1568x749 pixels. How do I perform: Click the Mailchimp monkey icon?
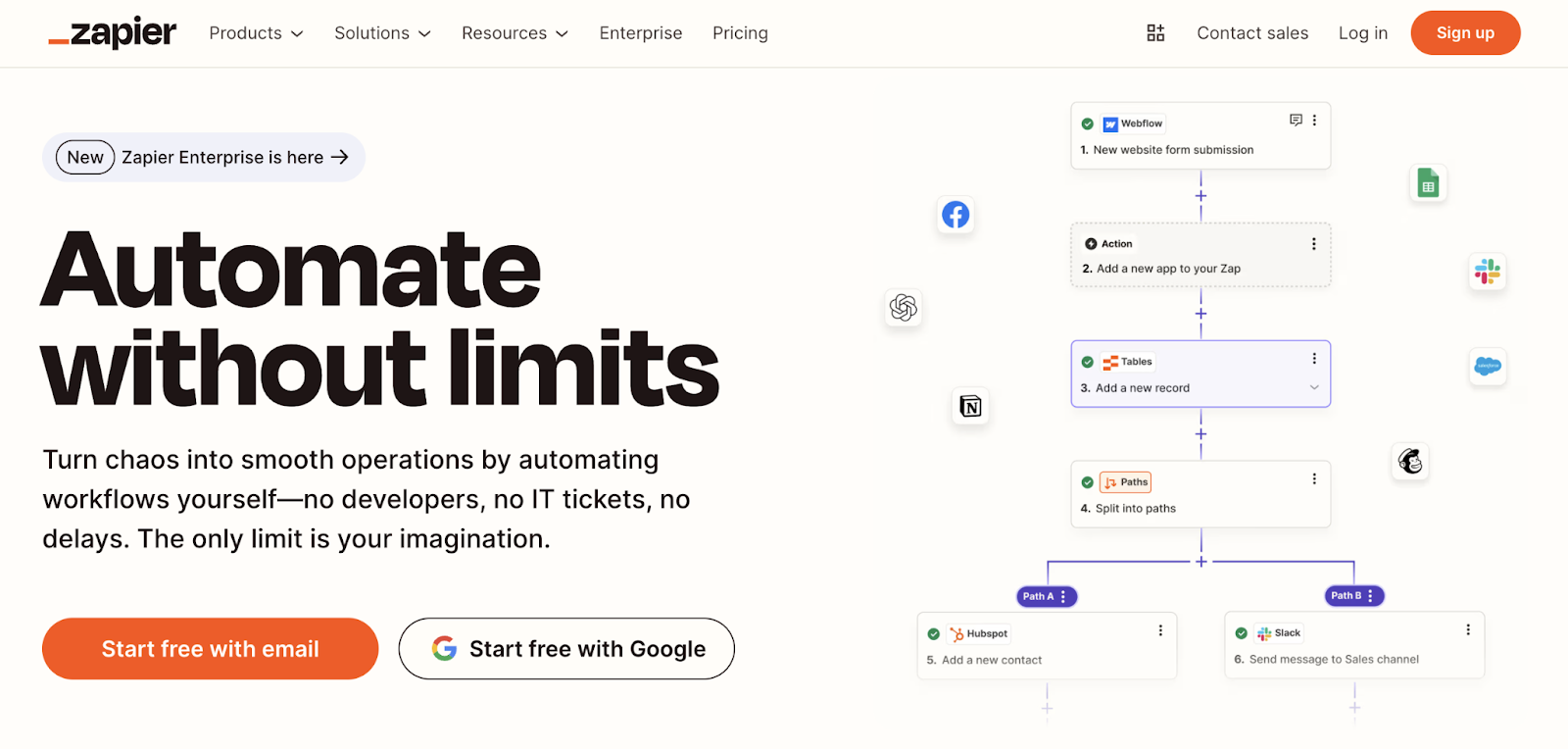pyautogui.click(x=1410, y=461)
